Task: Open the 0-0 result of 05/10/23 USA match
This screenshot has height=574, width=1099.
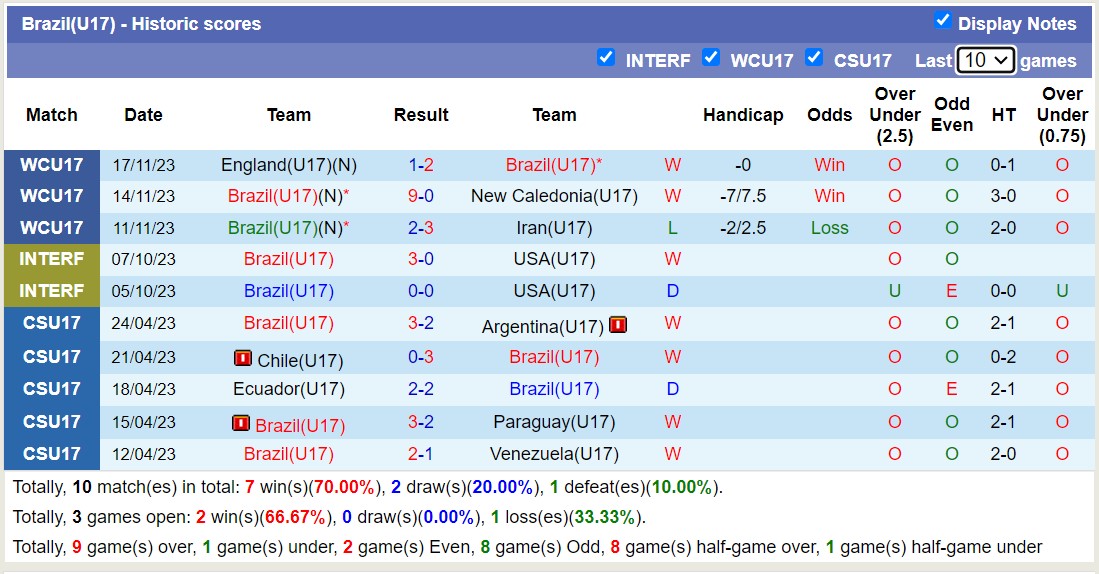Action: pyautogui.click(x=420, y=291)
